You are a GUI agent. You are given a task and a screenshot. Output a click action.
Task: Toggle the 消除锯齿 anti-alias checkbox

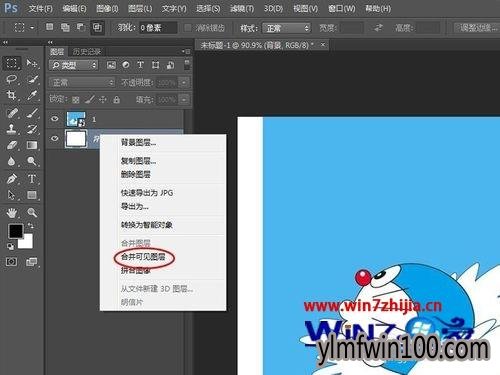pyautogui.click(x=188, y=28)
